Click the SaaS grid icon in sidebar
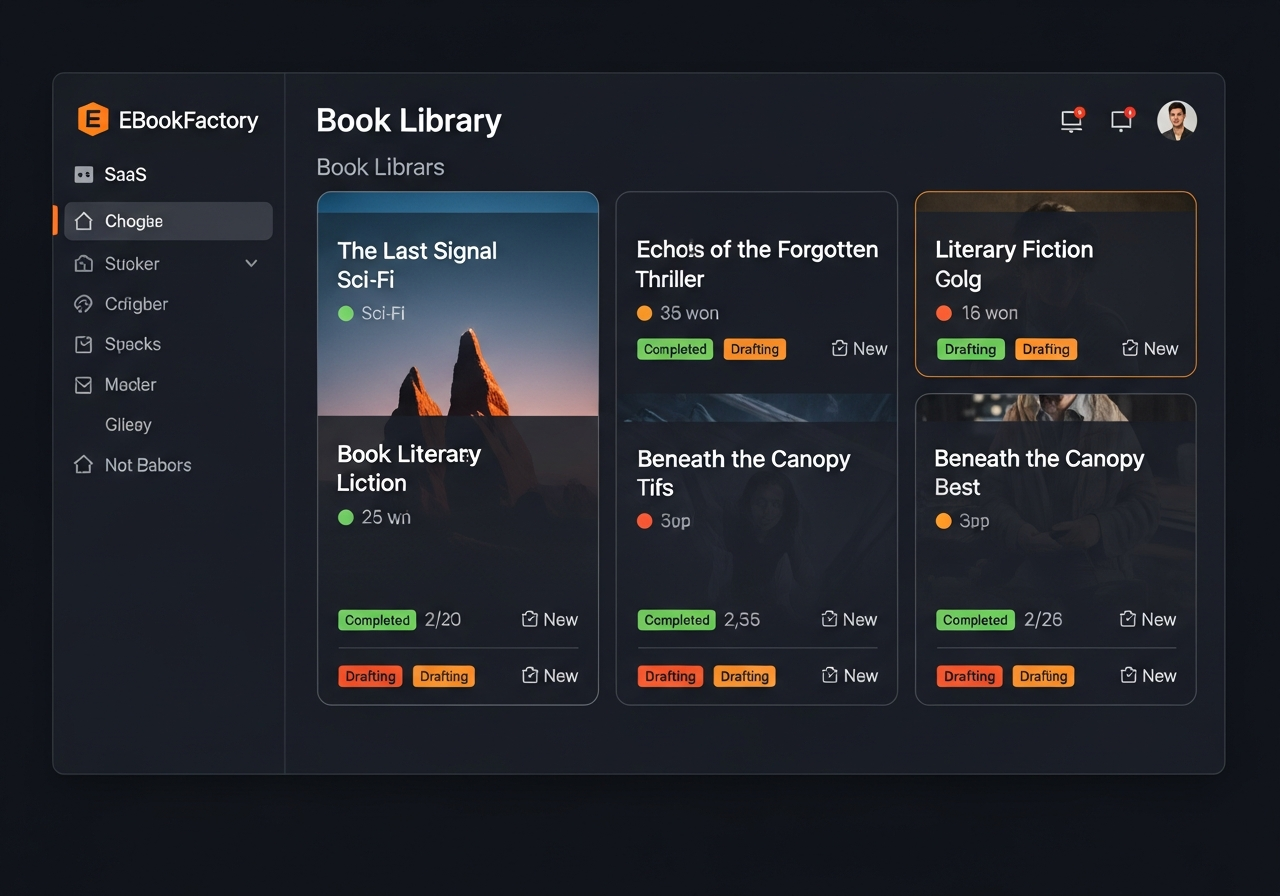Viewport: 1280px width, 896px height. tap(83, 174)
